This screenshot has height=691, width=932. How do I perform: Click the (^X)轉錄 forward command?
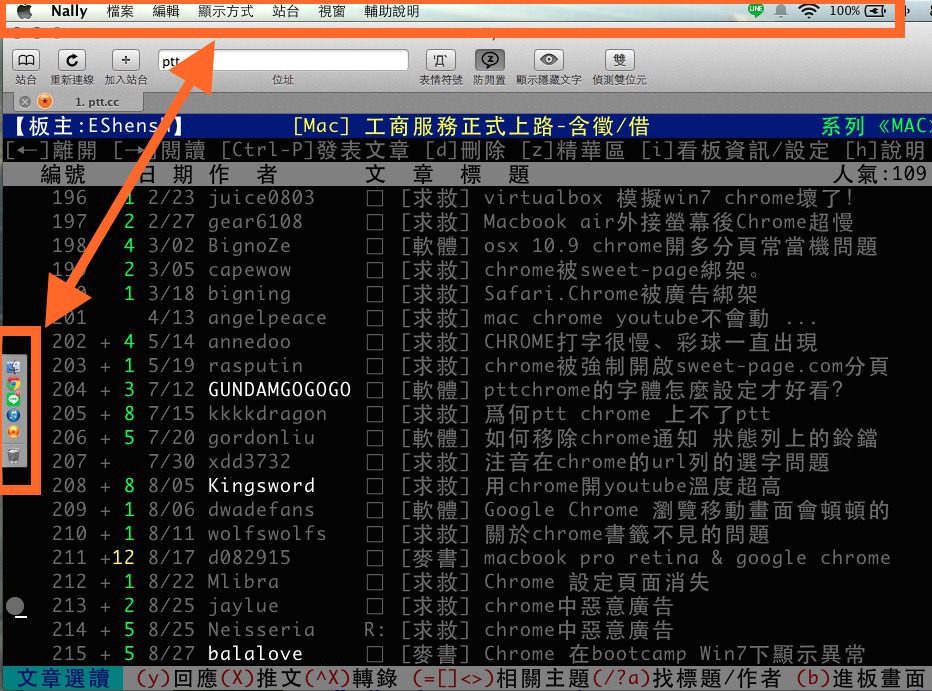(x=351, y=678)
